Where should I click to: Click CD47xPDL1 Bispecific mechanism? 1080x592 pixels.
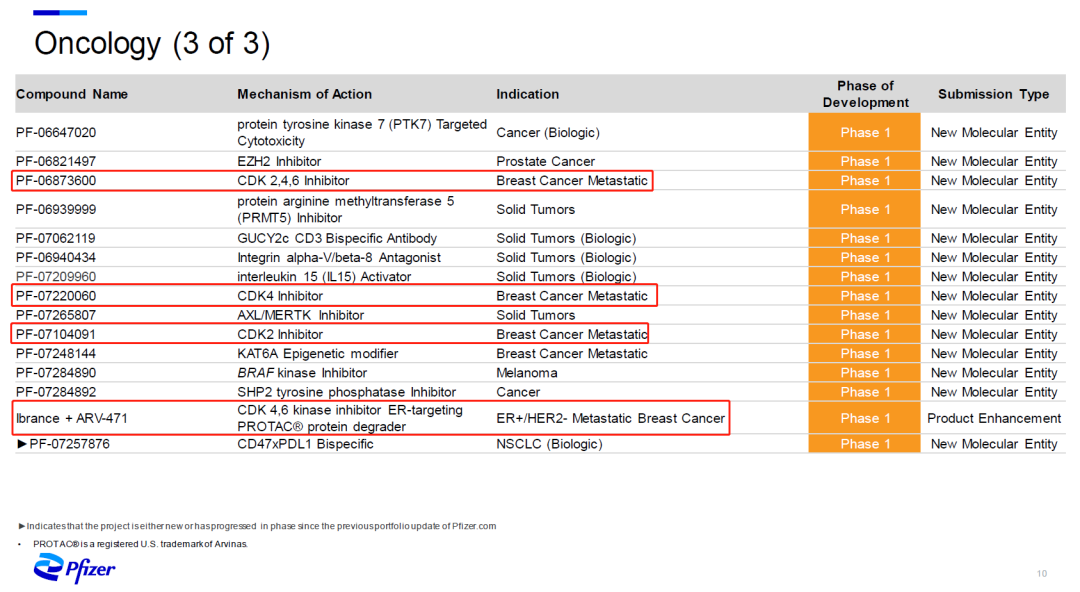coord(305,444)
